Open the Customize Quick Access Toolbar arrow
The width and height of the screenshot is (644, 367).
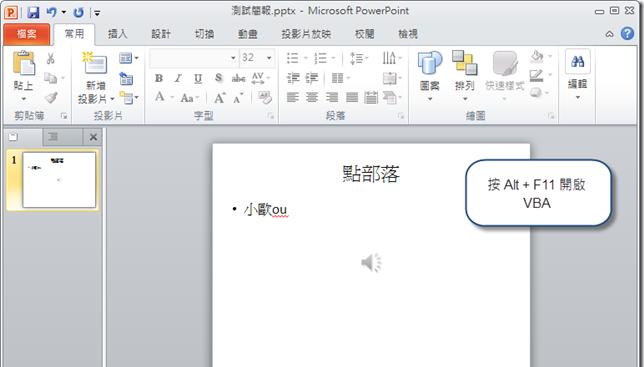[97, 13]
